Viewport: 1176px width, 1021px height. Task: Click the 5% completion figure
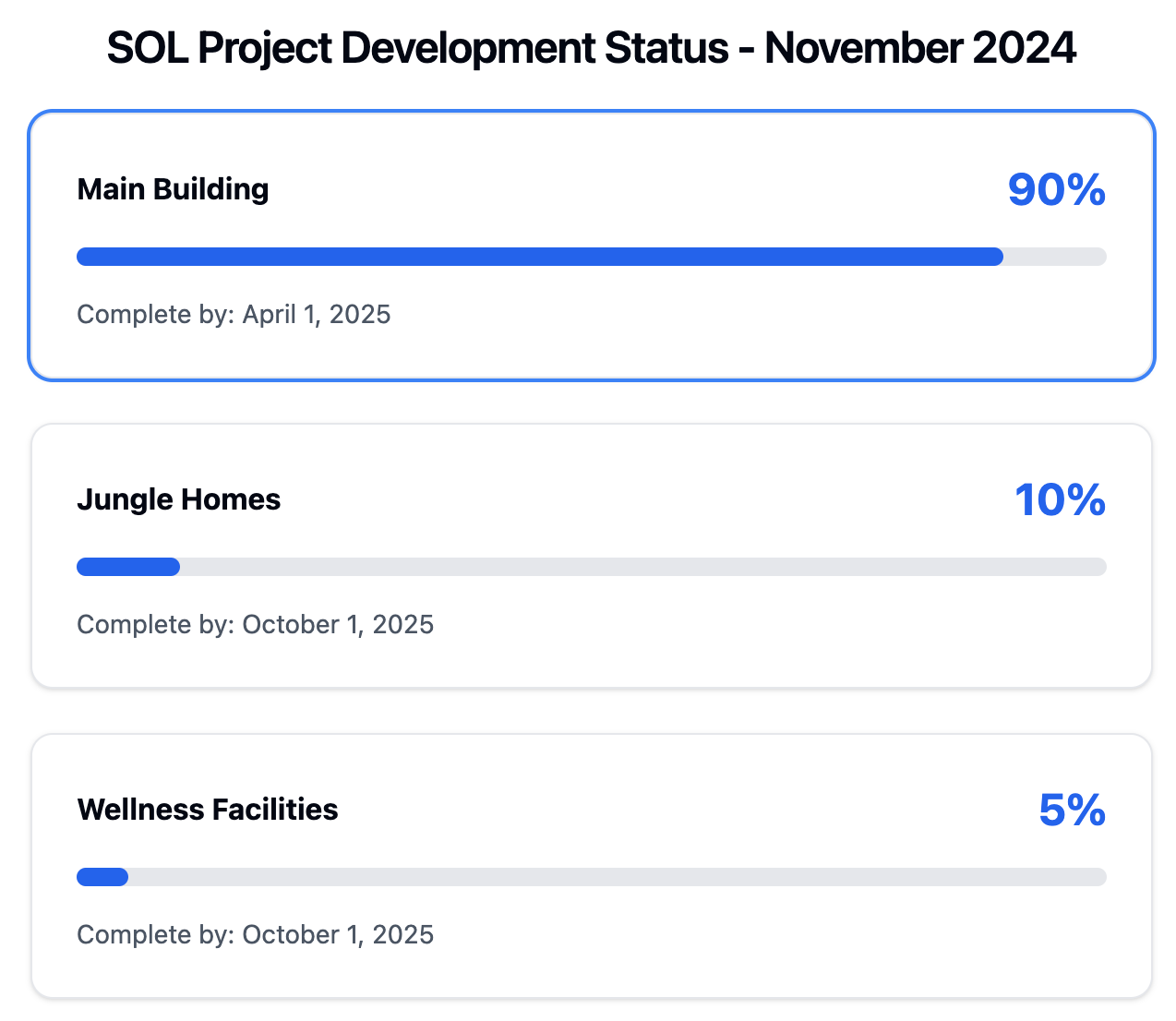[1072, 810]
